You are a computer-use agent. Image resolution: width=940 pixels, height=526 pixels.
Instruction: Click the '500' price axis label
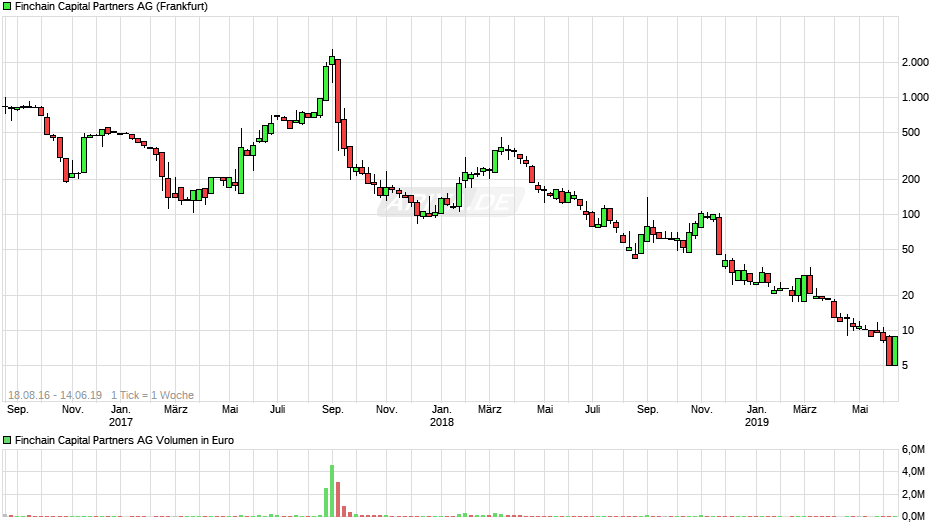(911, 133)
